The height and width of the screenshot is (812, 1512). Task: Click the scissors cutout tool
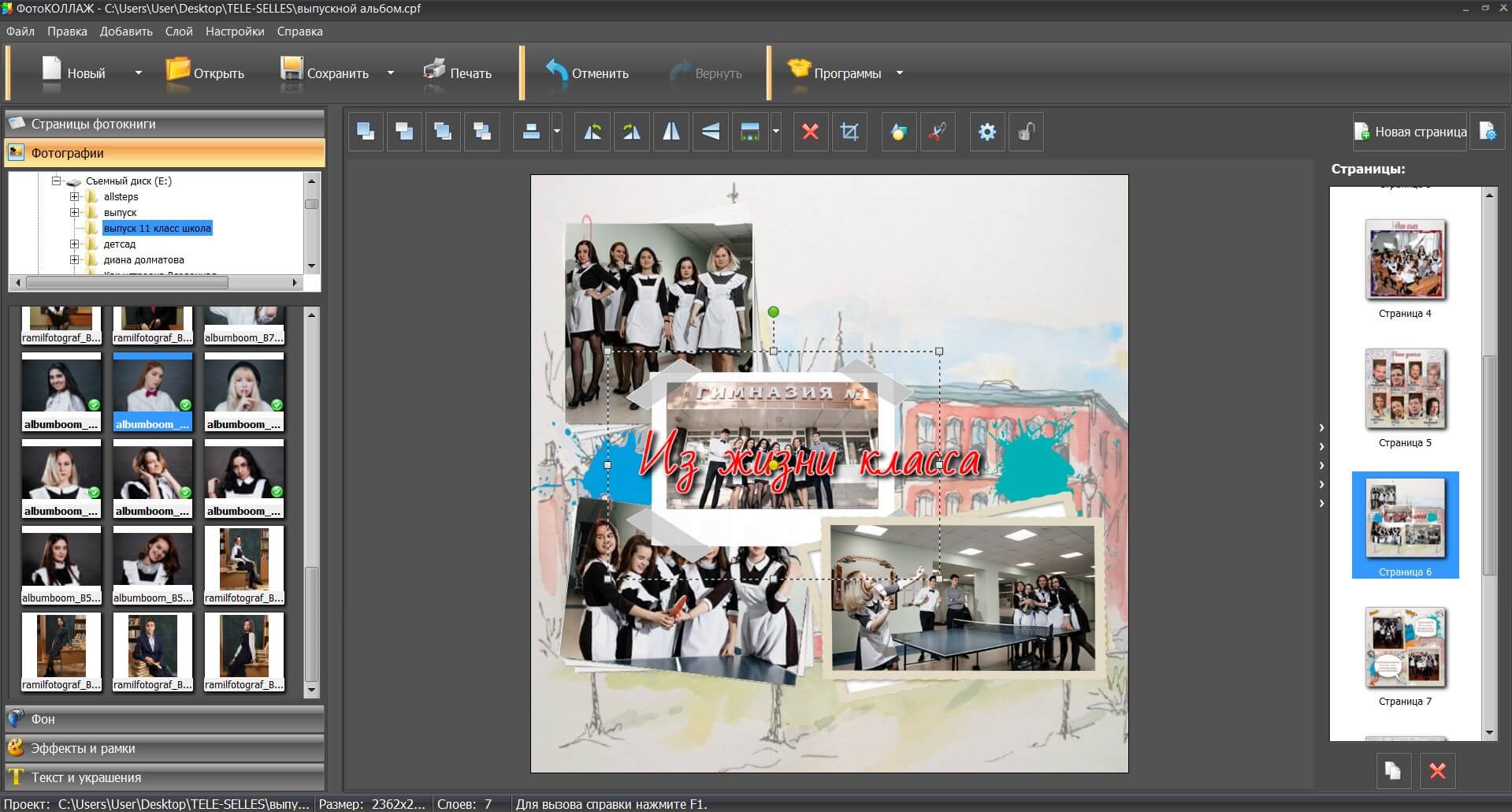tap(938, 132)
